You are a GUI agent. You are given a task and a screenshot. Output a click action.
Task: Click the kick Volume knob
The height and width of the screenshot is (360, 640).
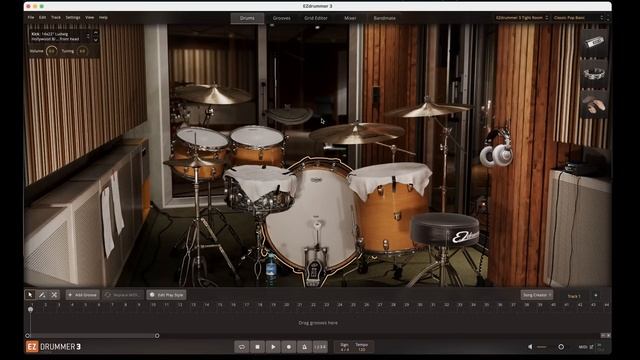pyautogui.click(x=51, y=51)
